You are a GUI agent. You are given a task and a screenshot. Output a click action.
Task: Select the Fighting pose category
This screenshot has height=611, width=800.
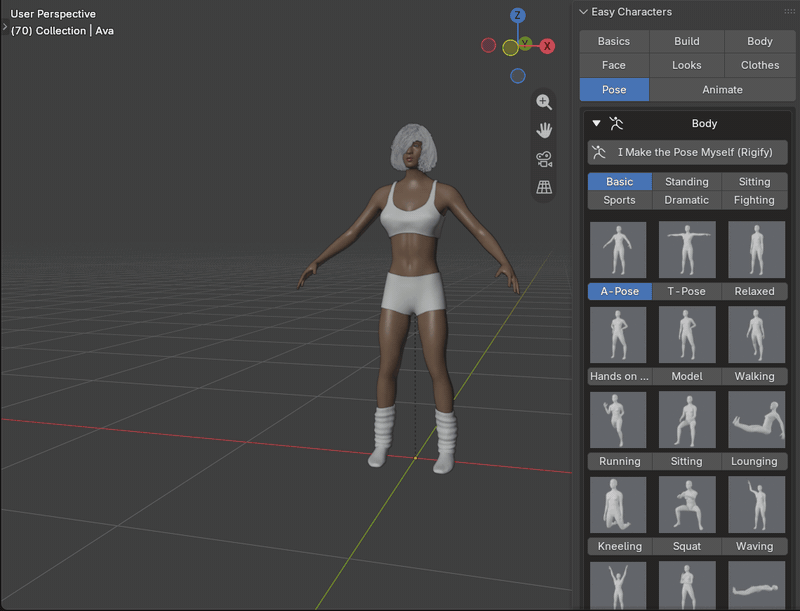755,200
